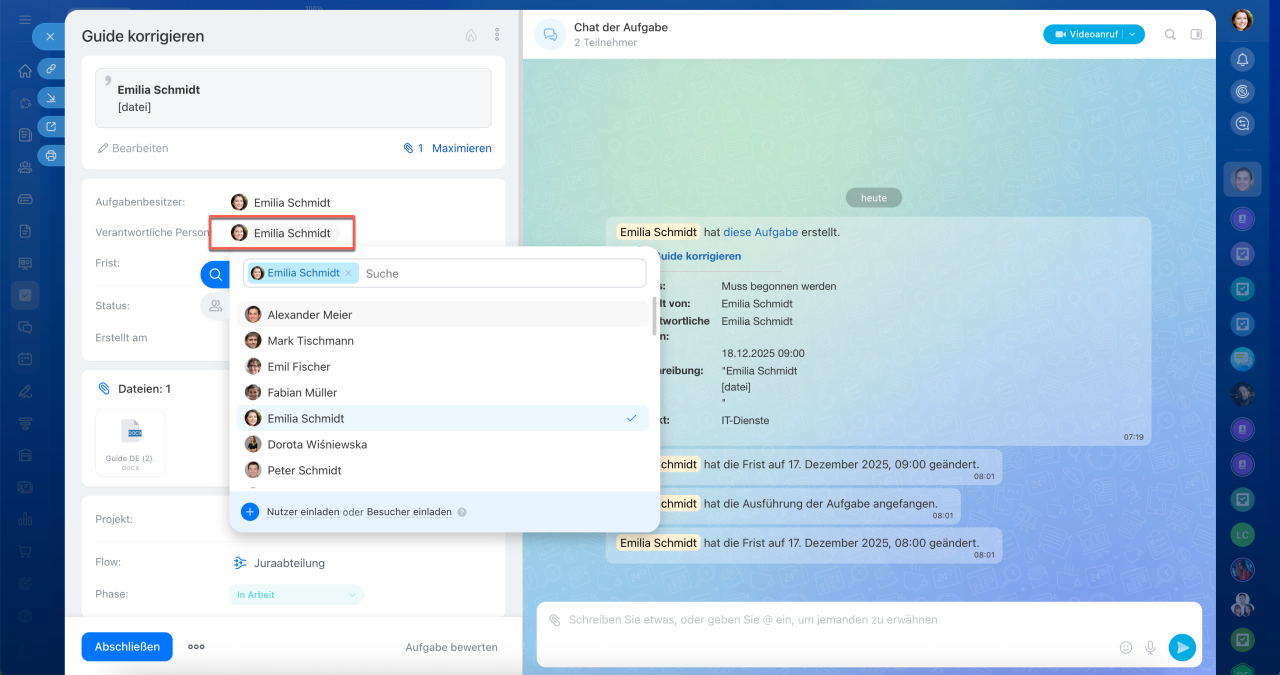The width and height of the screenshot is (1280, 675).
Task: Click into the Suche search field
Action: tap(503, 273)
